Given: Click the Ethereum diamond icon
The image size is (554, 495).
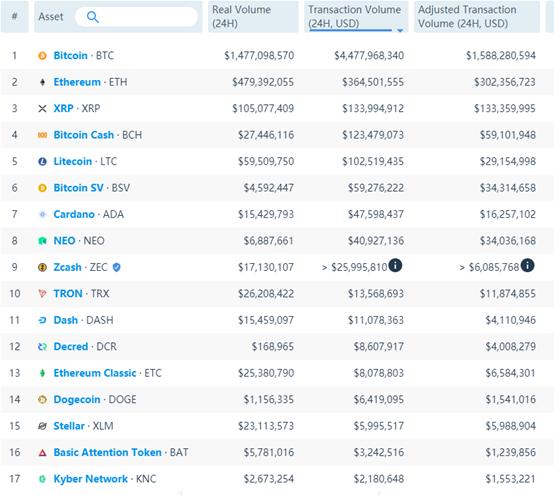Looking at the screenshot, I should click(42, 82).
